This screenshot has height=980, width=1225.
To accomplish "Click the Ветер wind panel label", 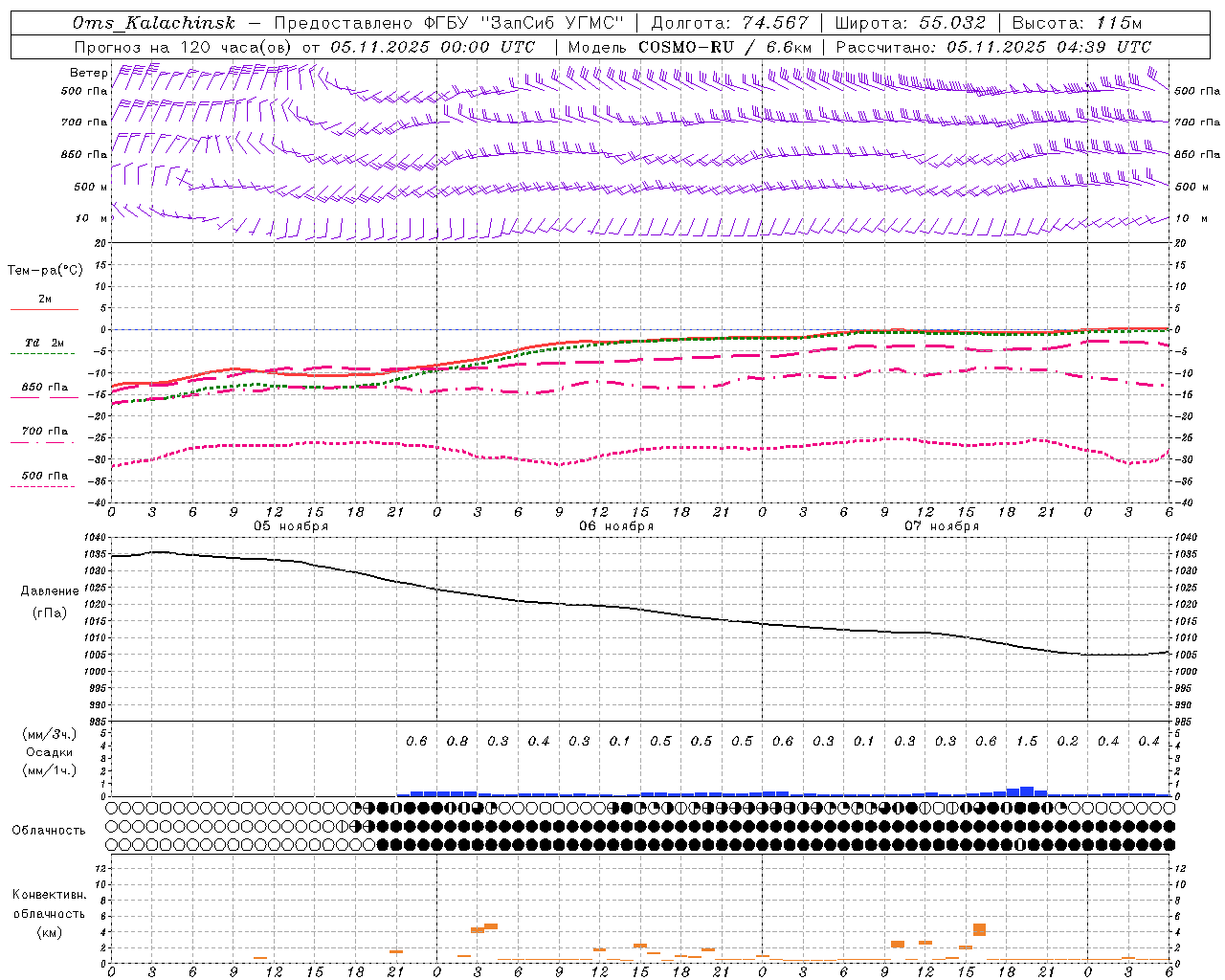I will pyautogui.click(x=88, y=73).
